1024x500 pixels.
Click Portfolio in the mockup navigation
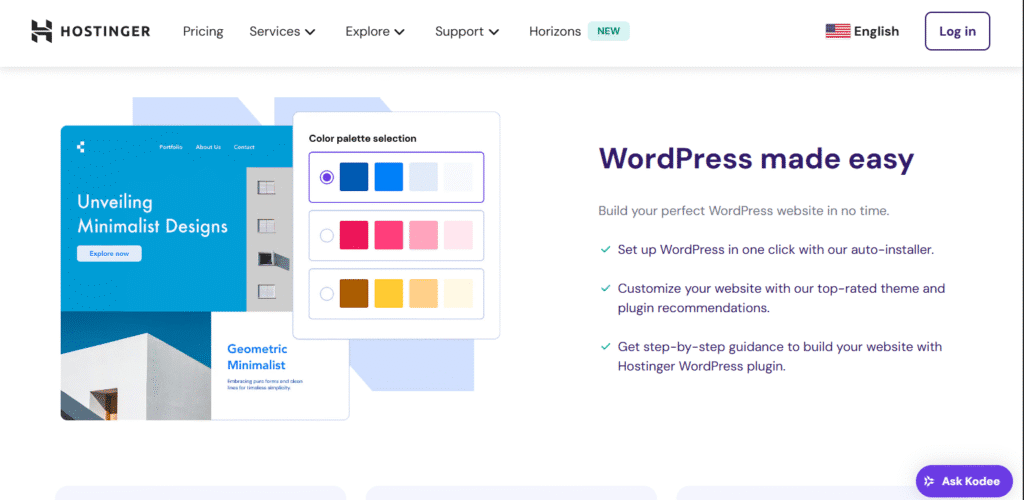171,148
